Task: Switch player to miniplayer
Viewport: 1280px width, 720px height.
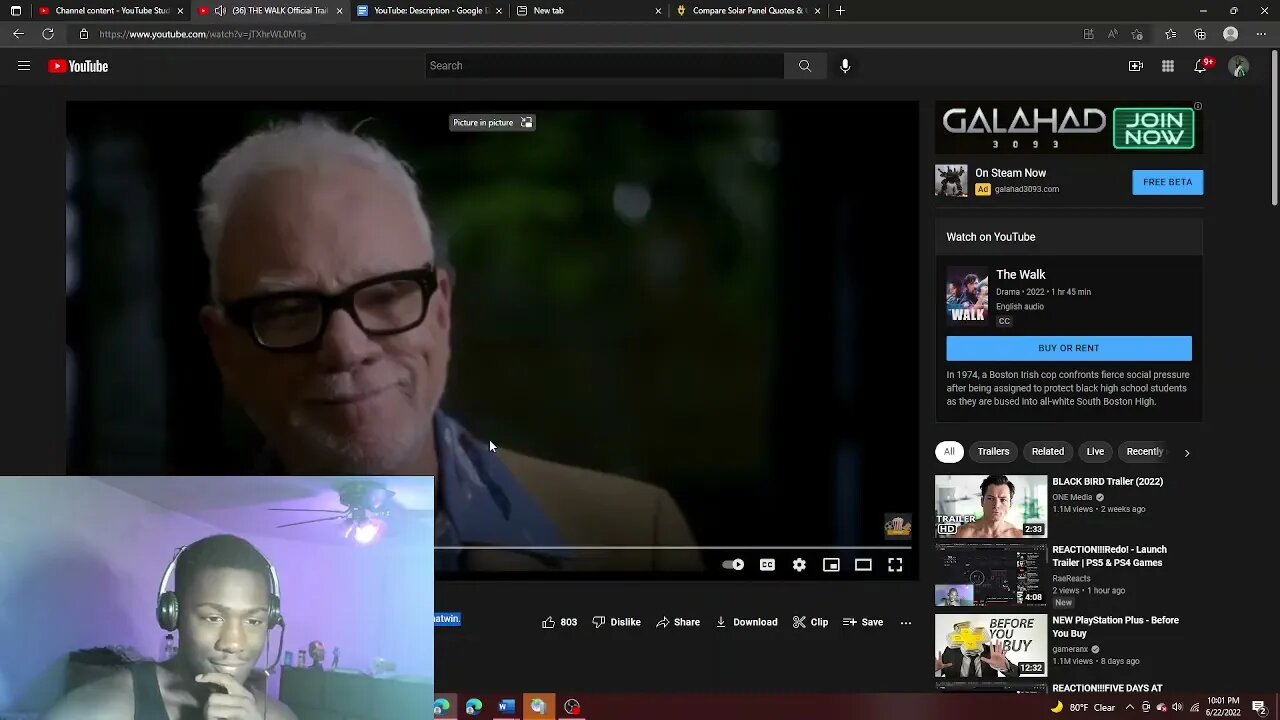Action: pos(831,565)
